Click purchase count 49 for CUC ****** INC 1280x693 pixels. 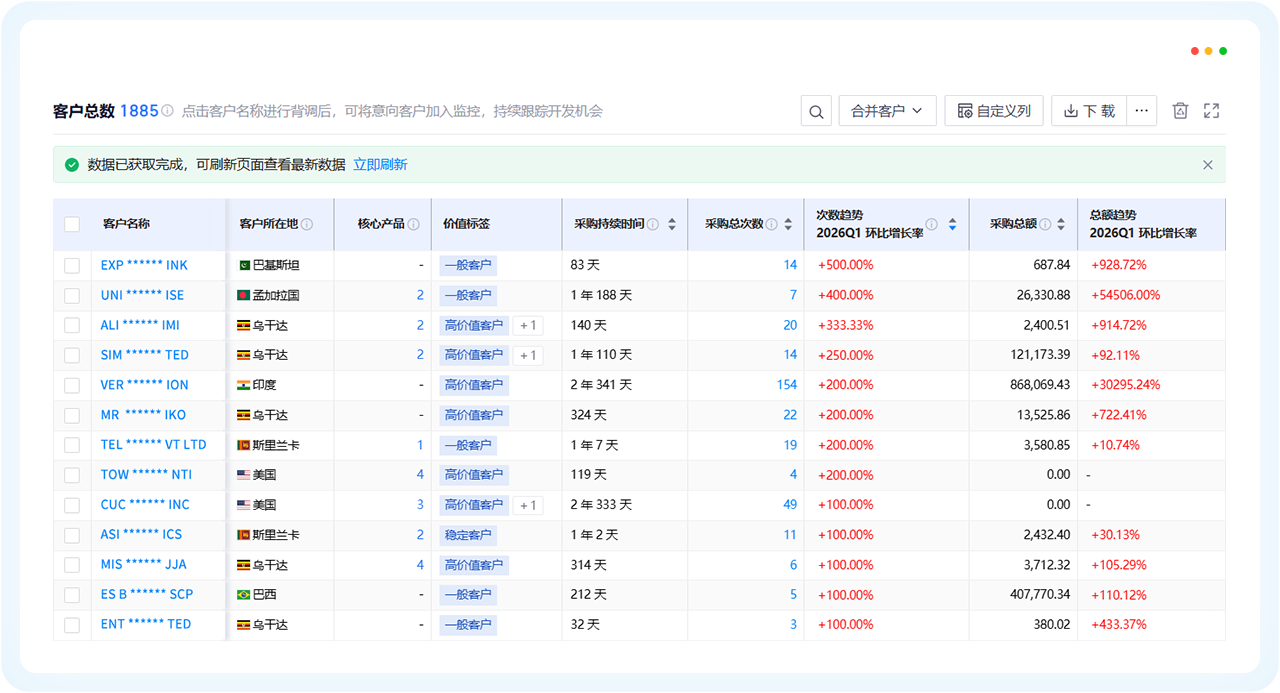click(x=790, y=505)
